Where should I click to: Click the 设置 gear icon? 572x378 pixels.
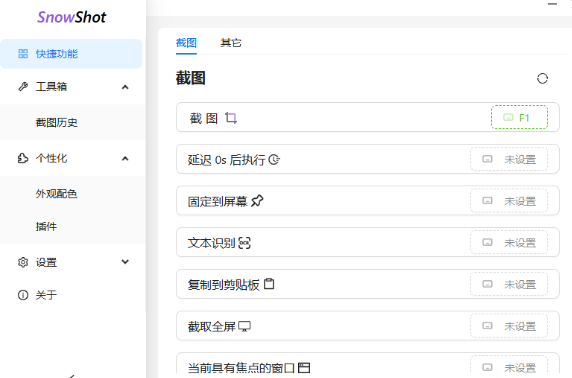[x=23, y=262]
